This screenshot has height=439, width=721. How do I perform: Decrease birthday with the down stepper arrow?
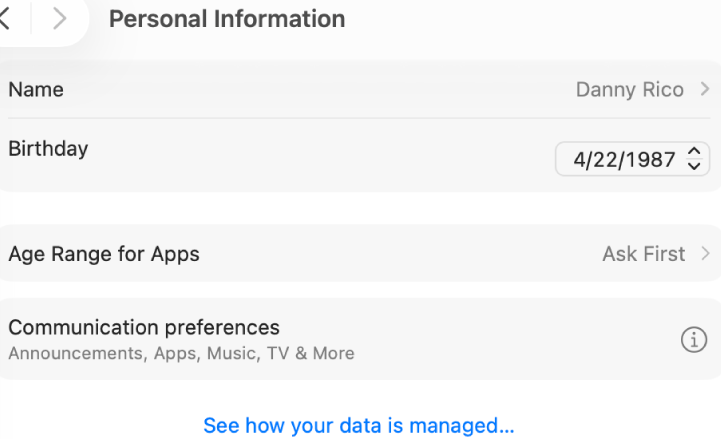click(x=693, y=165)
